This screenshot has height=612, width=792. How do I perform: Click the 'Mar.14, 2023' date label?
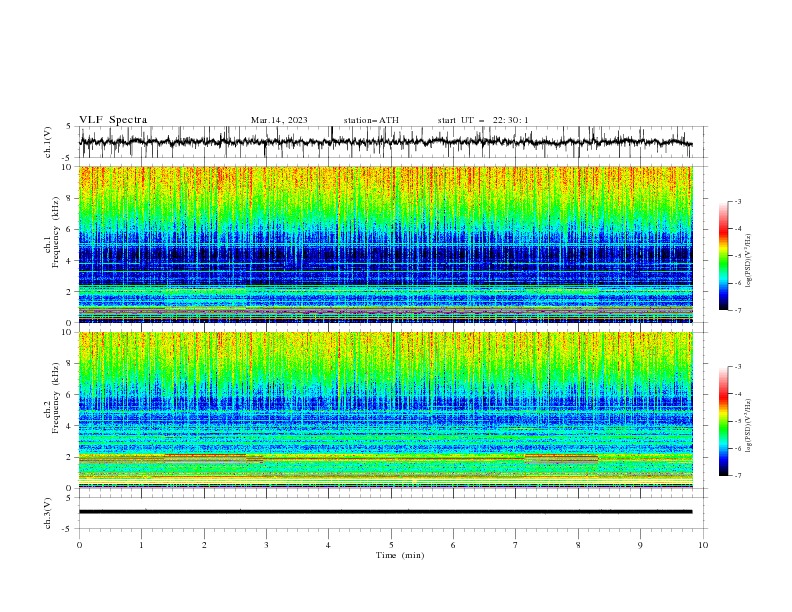279,120
